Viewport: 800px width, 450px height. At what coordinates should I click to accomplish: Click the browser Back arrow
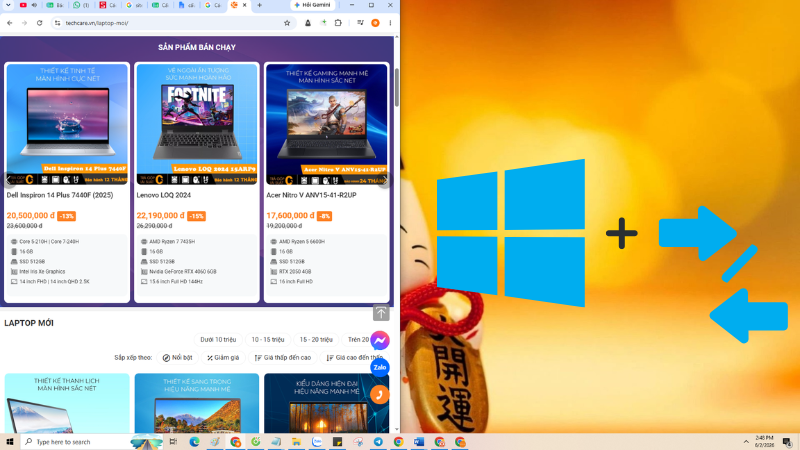(x=10, y=23)
